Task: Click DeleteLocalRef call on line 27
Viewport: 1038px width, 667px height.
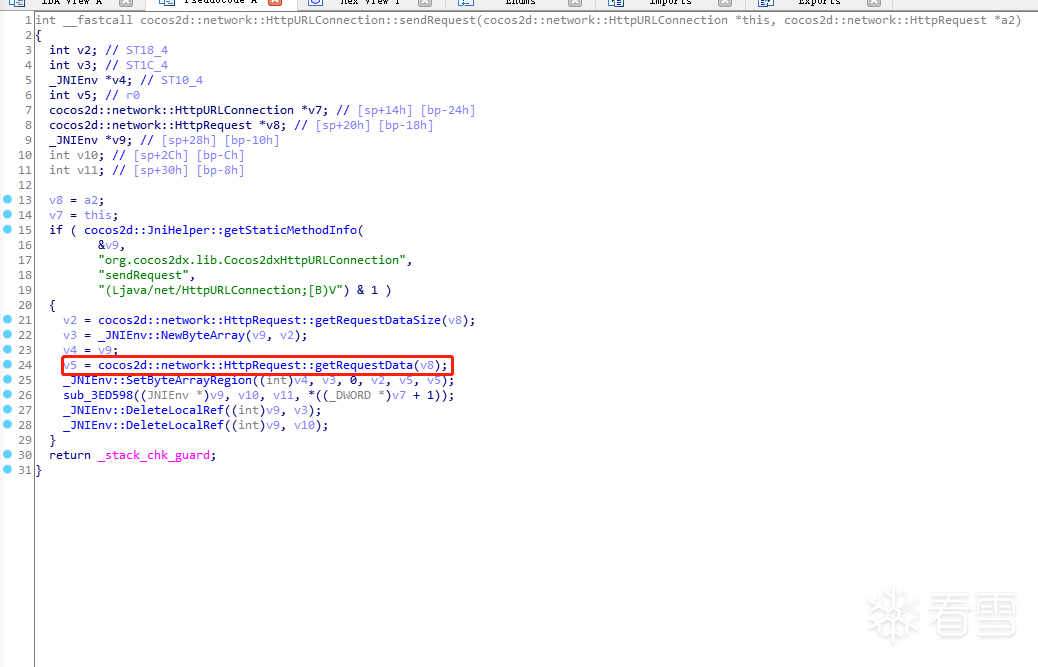Action: [175, 410]
